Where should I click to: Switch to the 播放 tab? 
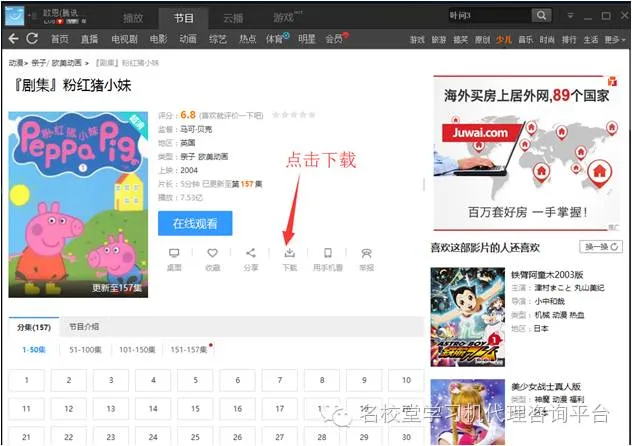pos(133,18)
